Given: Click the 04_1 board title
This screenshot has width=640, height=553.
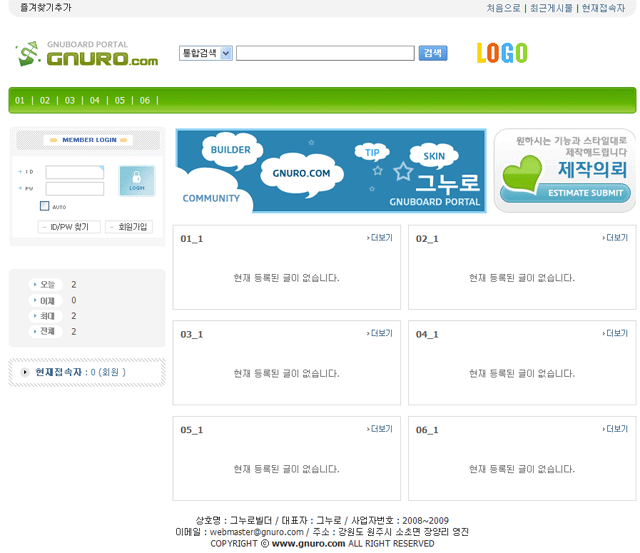Looking at the screenshot, I should 427,335.
